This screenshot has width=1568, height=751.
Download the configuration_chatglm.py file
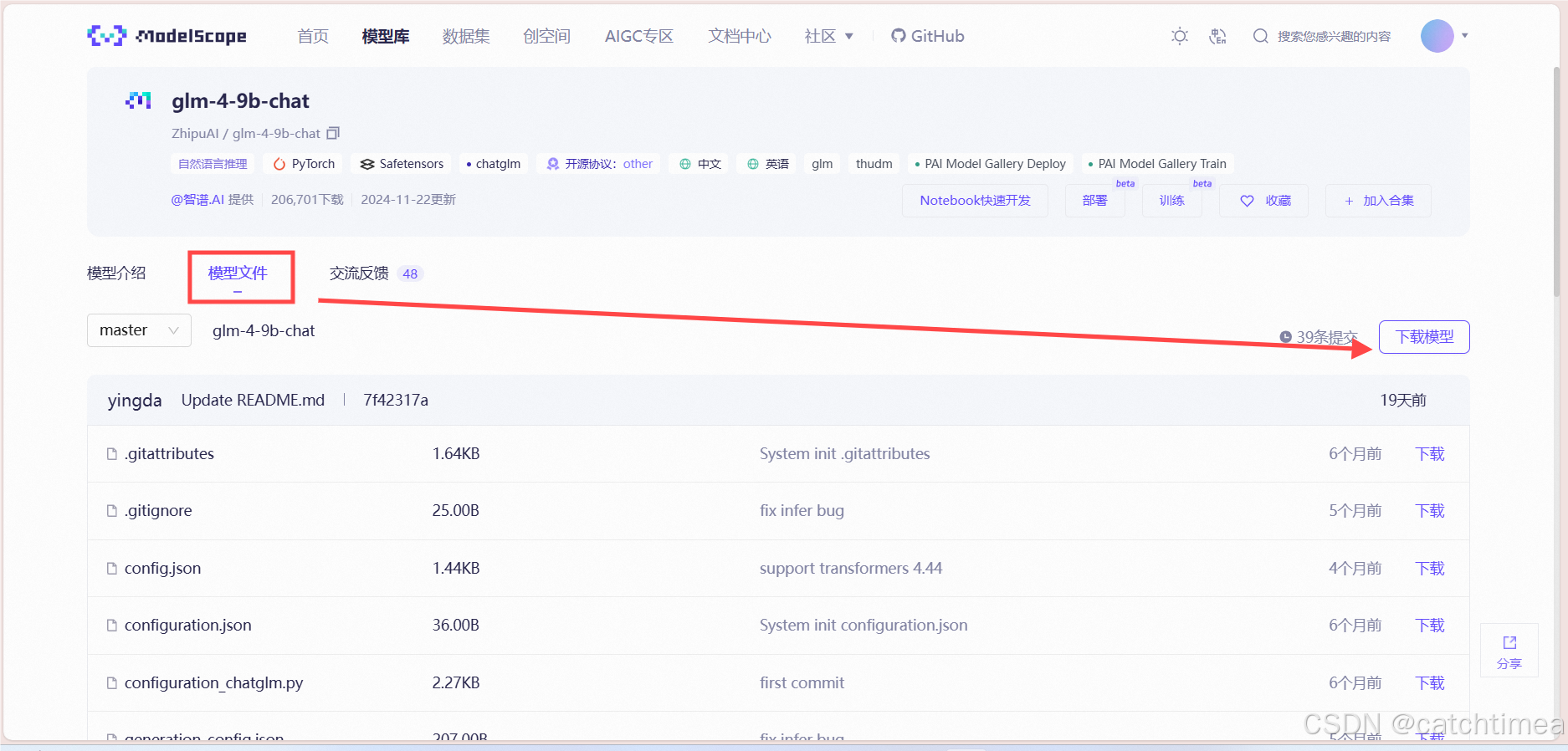(1430, 682)
